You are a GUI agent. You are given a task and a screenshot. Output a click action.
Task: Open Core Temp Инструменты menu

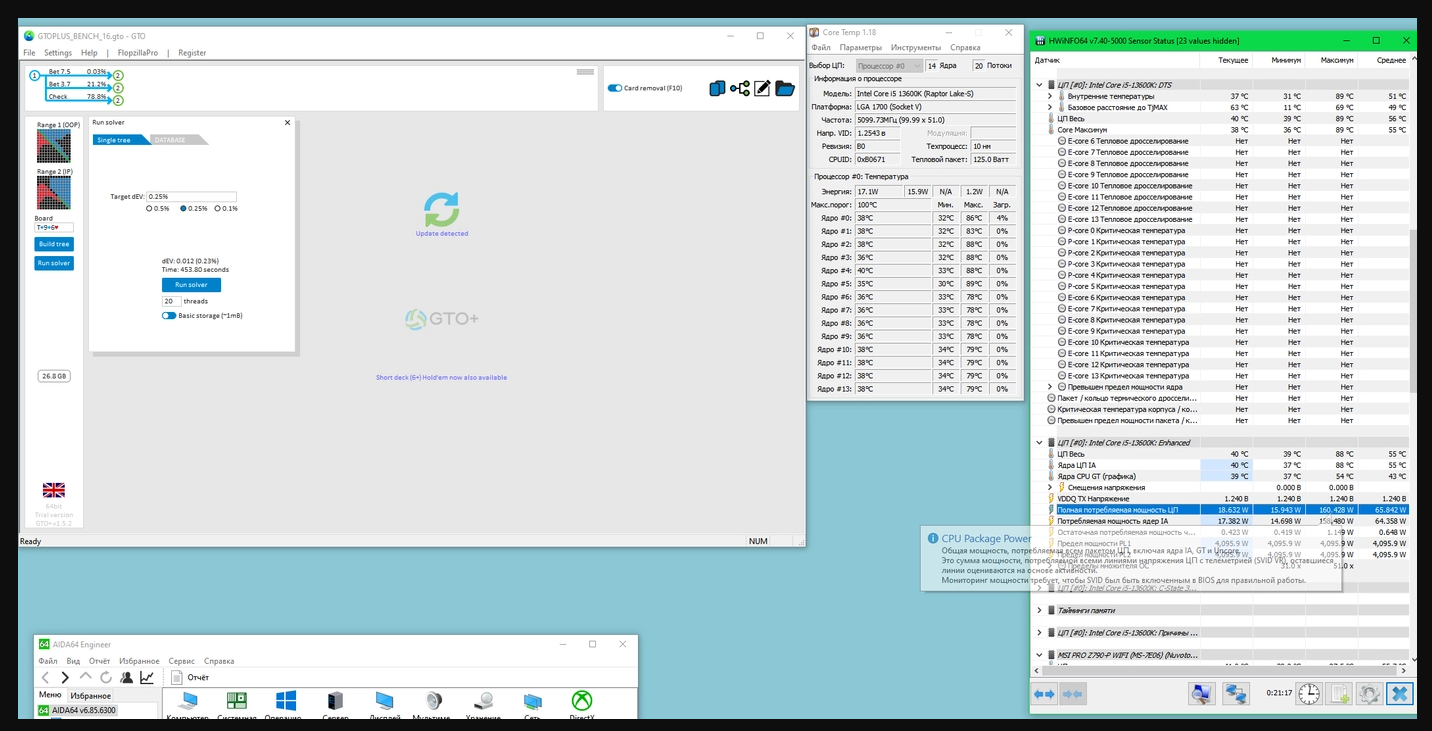point(916,47)
